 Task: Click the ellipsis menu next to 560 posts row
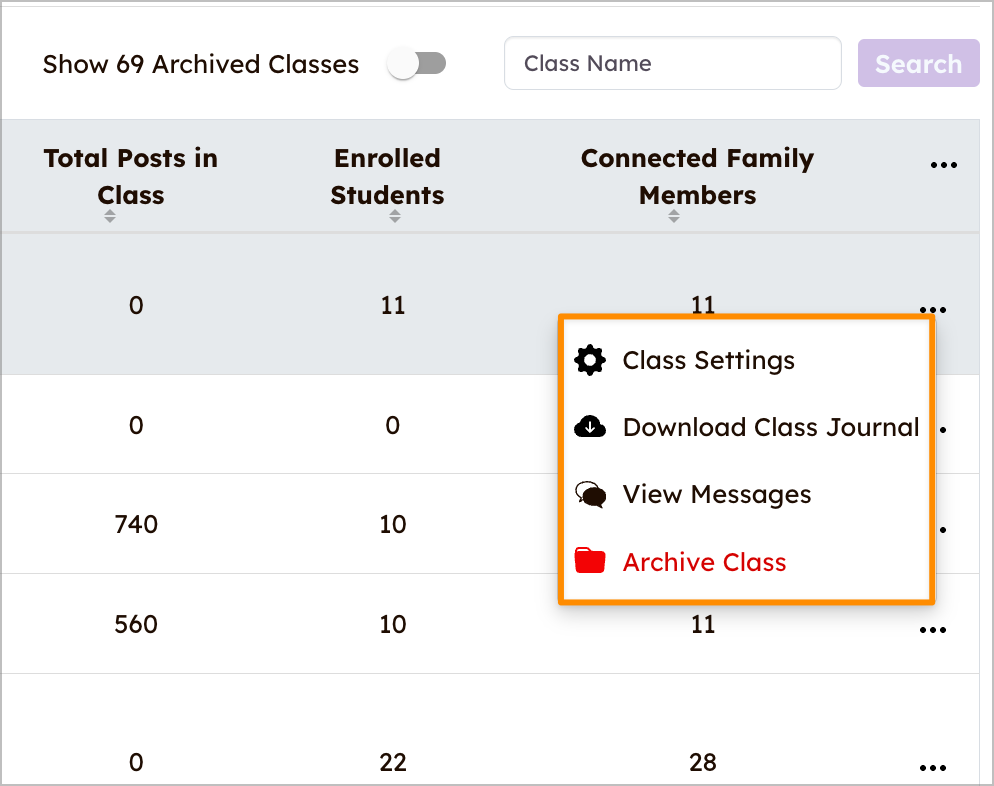(x=932, y=629)
